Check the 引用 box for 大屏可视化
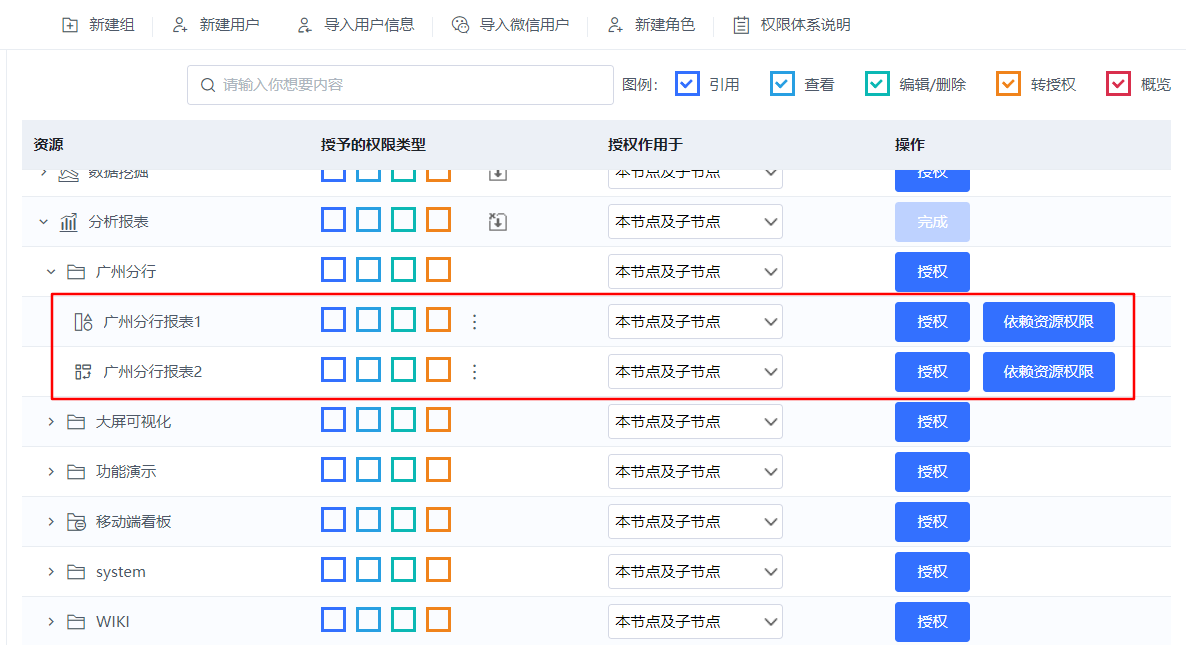The width and height of the screenshot is (1186, 645). click(334, 420)
